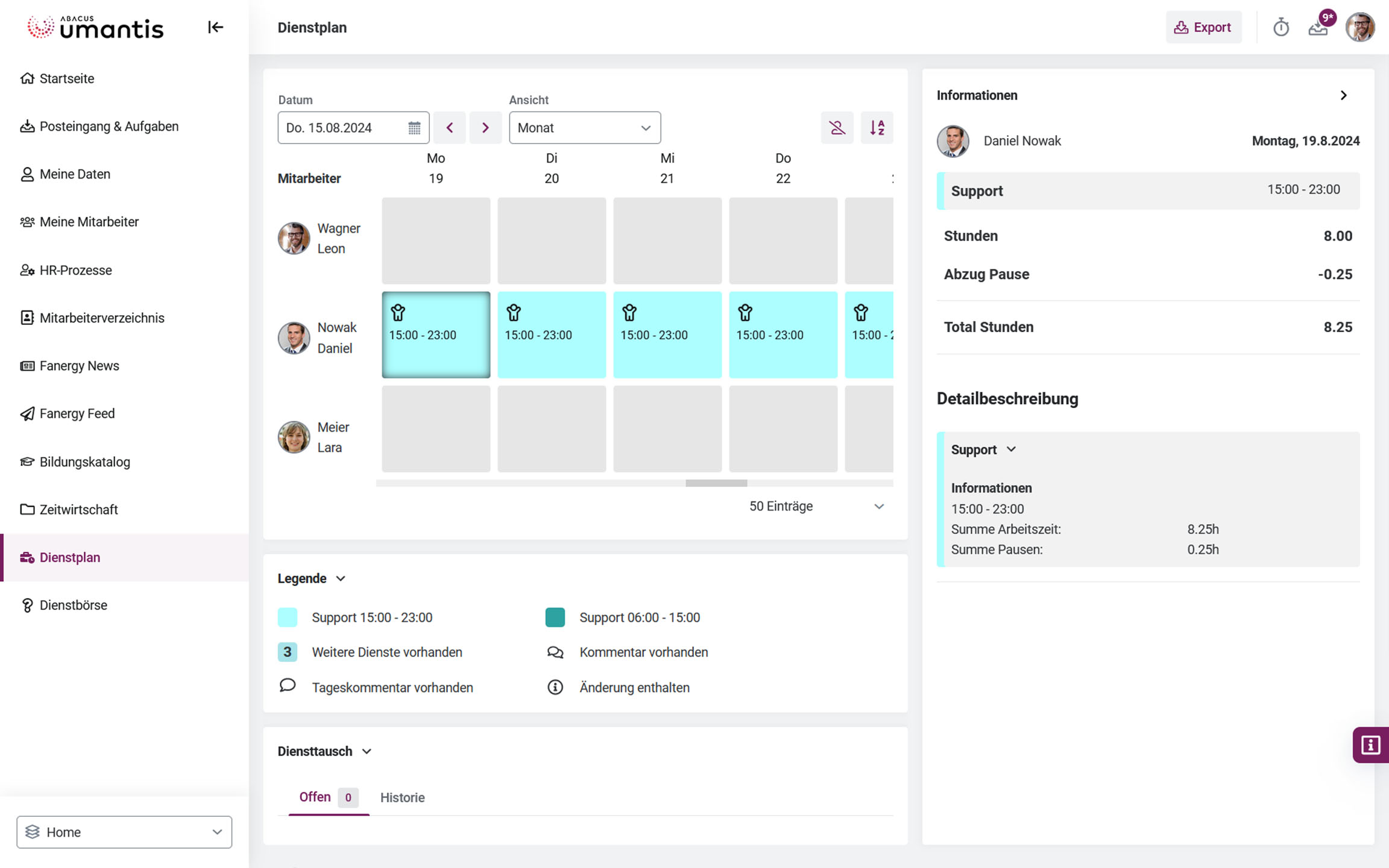1389x868 pixels.
Task: Switch to the Historie tab
Action: tap(402, 797)
